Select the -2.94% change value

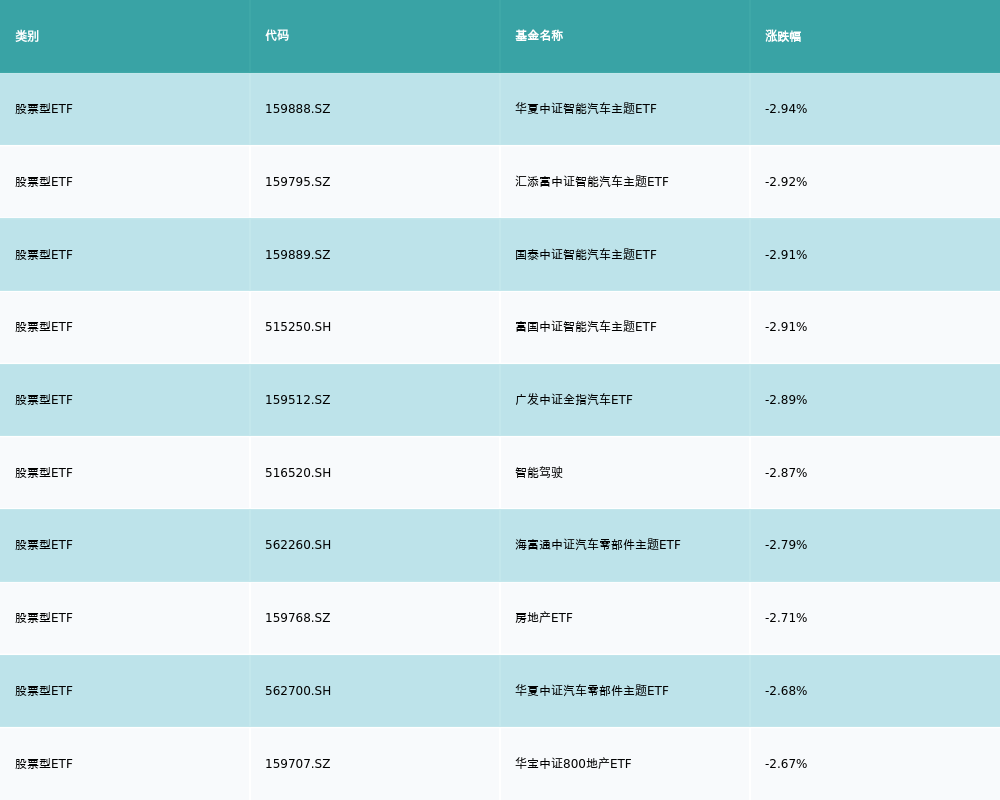tap(786, 109)
